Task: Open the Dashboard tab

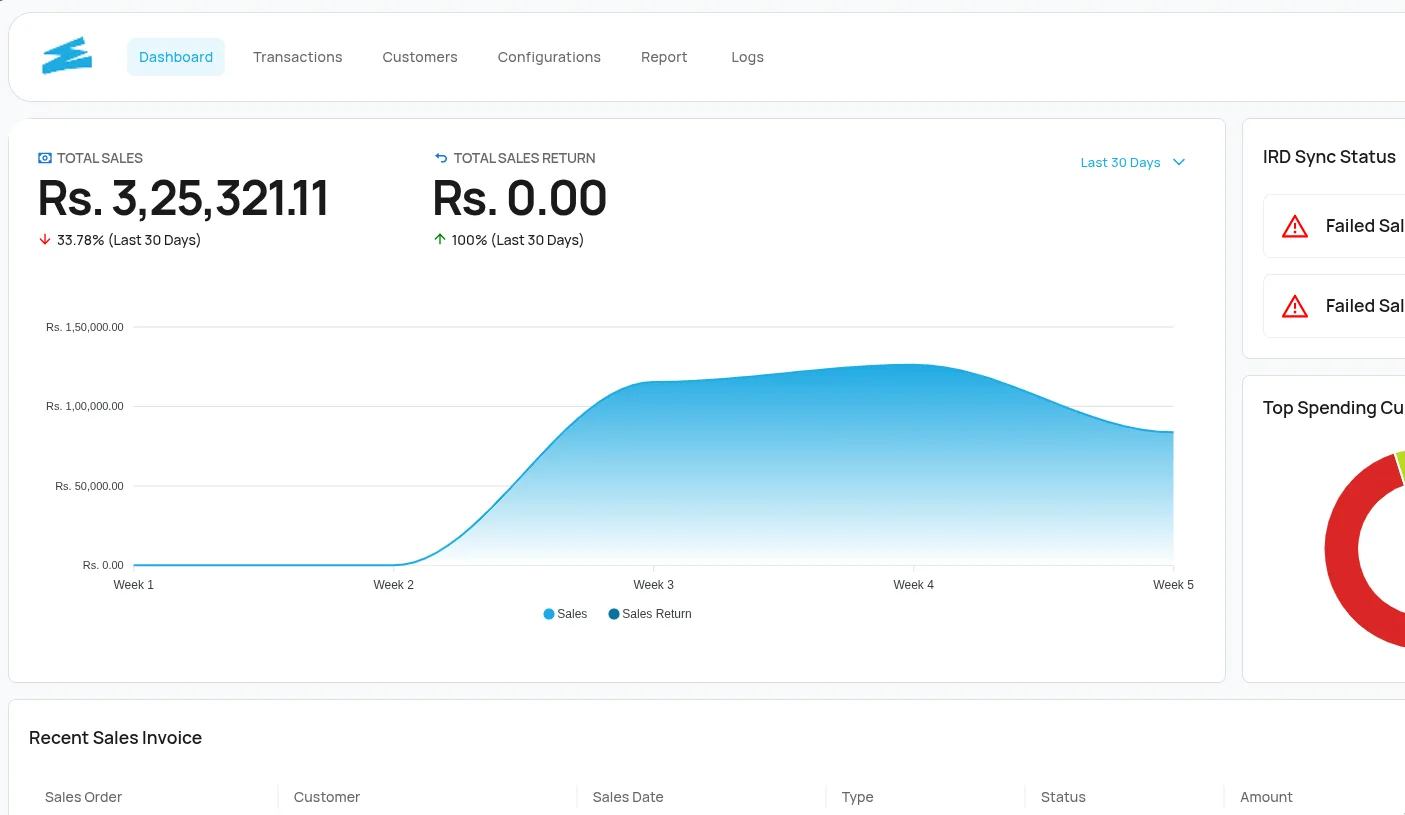Action: coord(176,57)
